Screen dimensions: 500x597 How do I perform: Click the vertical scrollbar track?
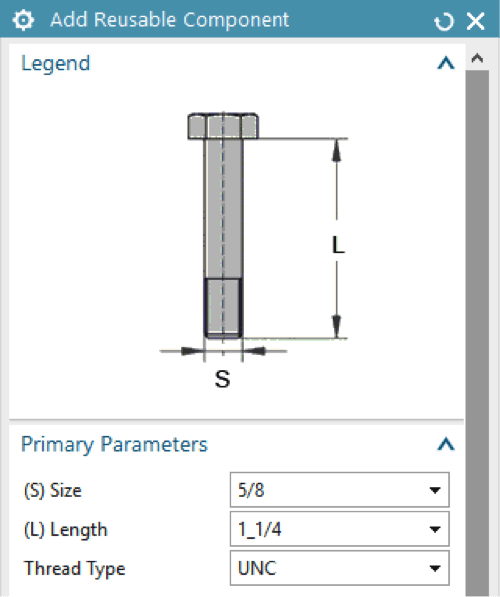tap(477, 331)
